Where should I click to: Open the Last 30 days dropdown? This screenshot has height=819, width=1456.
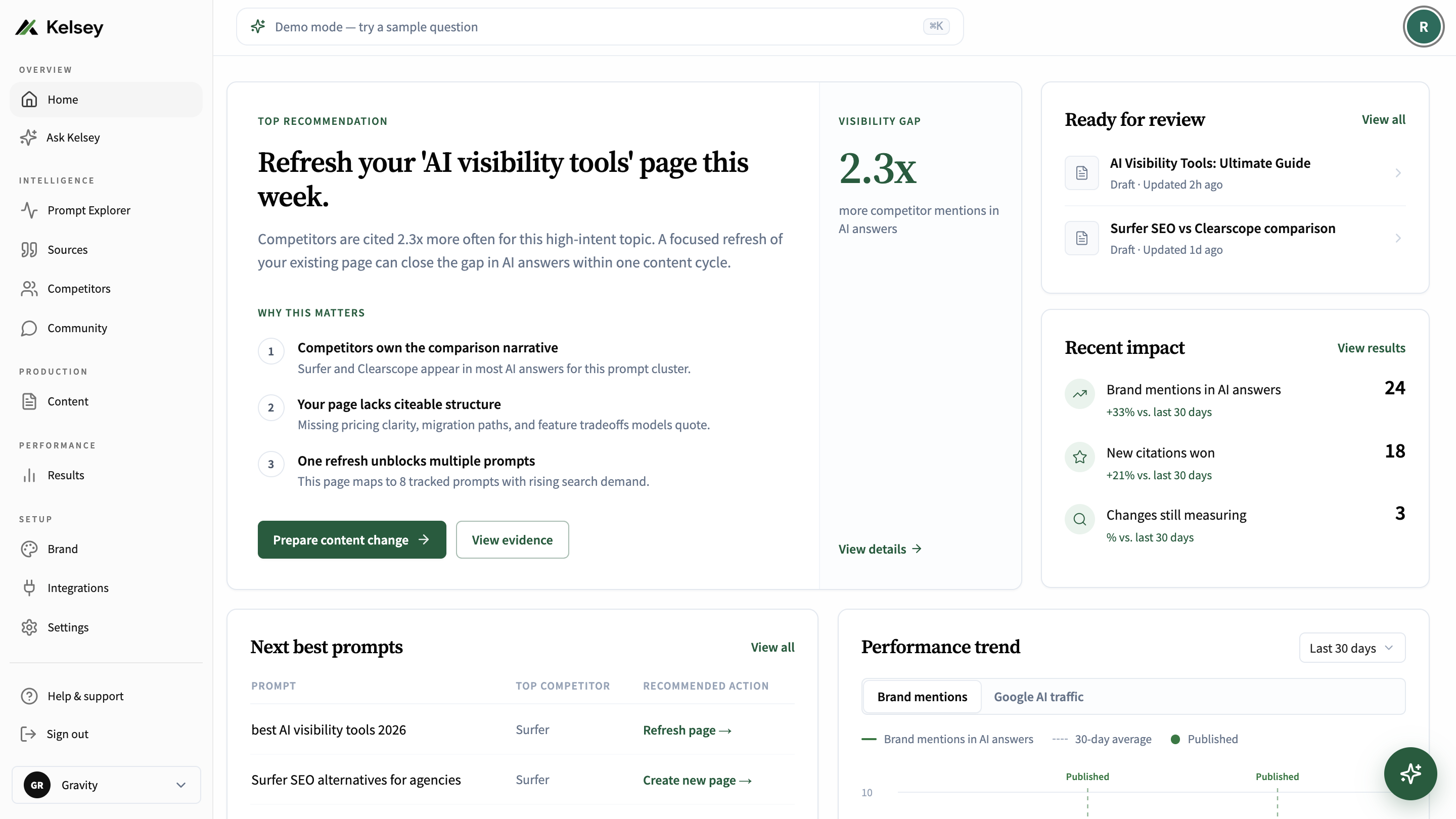click(1352, 648)
